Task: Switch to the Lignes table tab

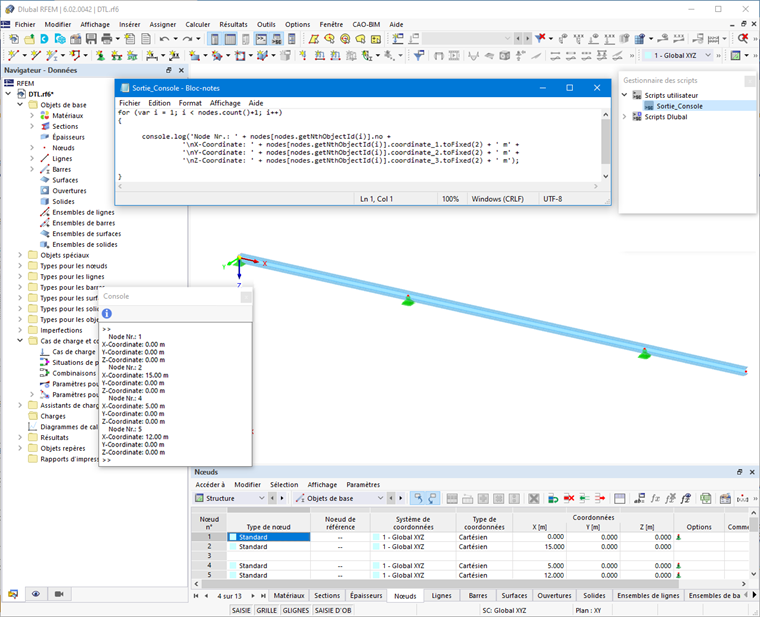Action: click(x=441, y=596)
